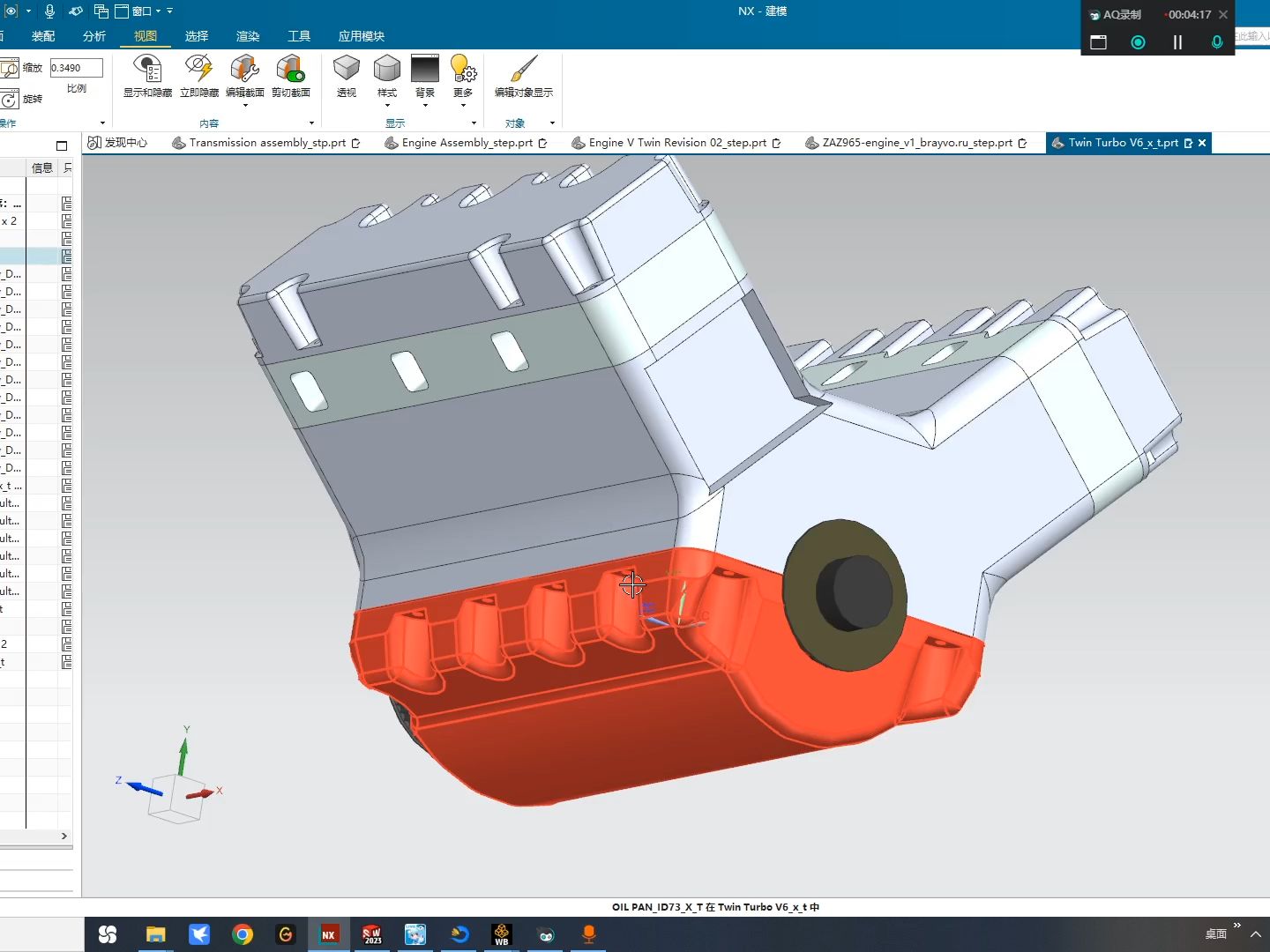Switch to the Engine Assembly_step.prt tab
This screenshot has height=952, width=1270.
tap(467, 142)
